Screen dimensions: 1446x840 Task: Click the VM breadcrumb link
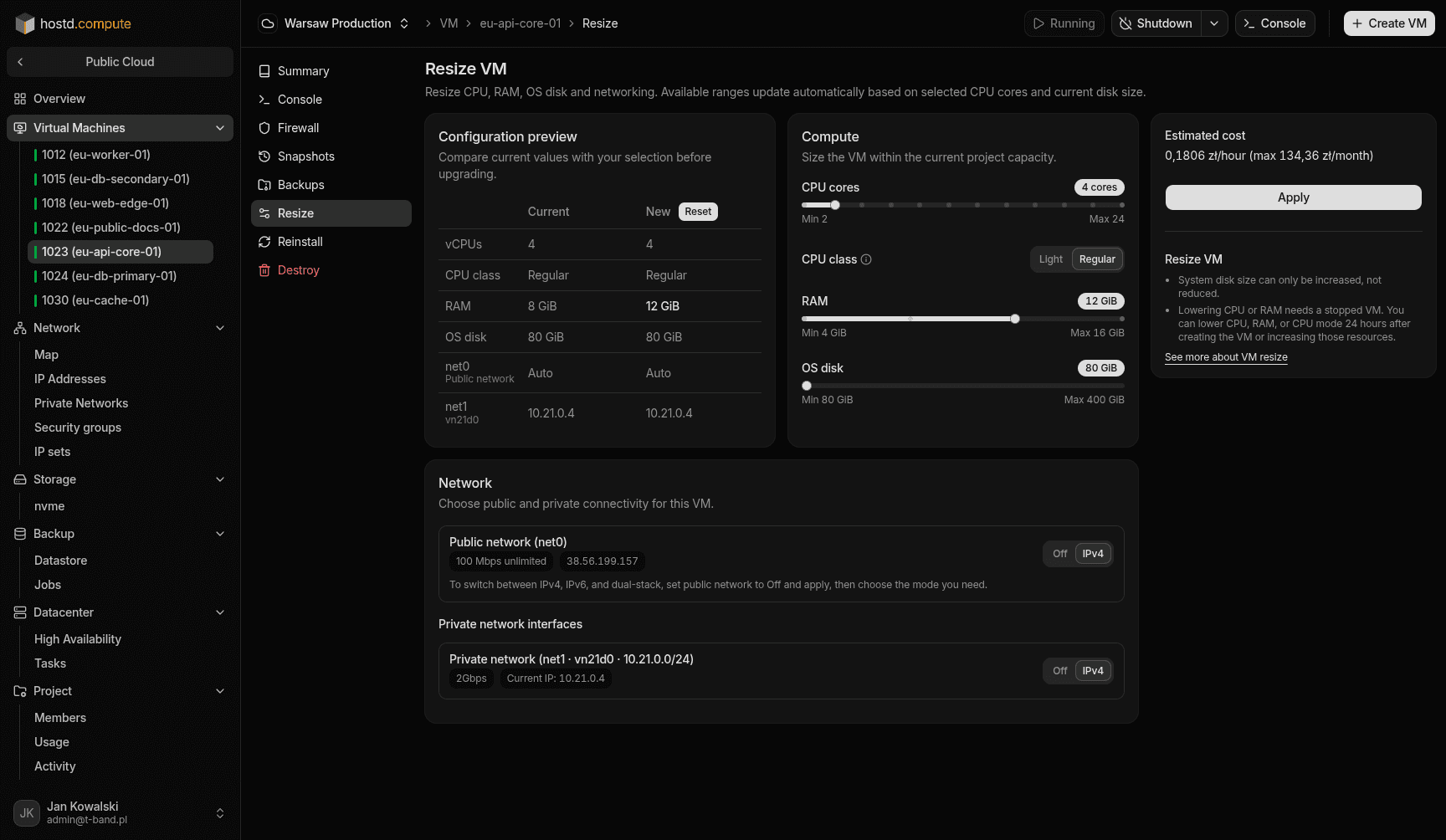449,23
